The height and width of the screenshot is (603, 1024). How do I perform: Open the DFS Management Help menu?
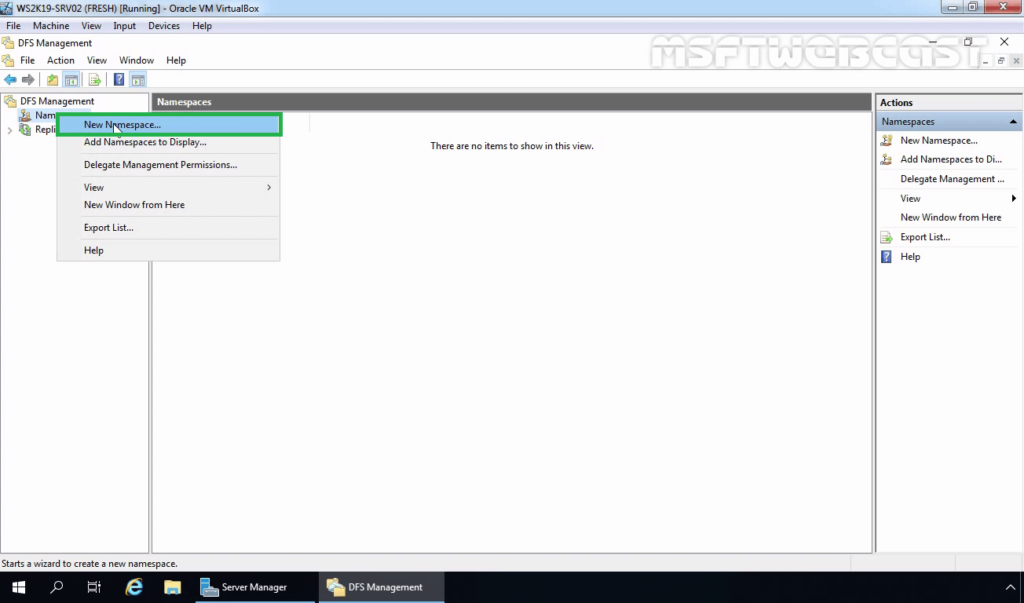pyautogui.click(x=176, y=60)
